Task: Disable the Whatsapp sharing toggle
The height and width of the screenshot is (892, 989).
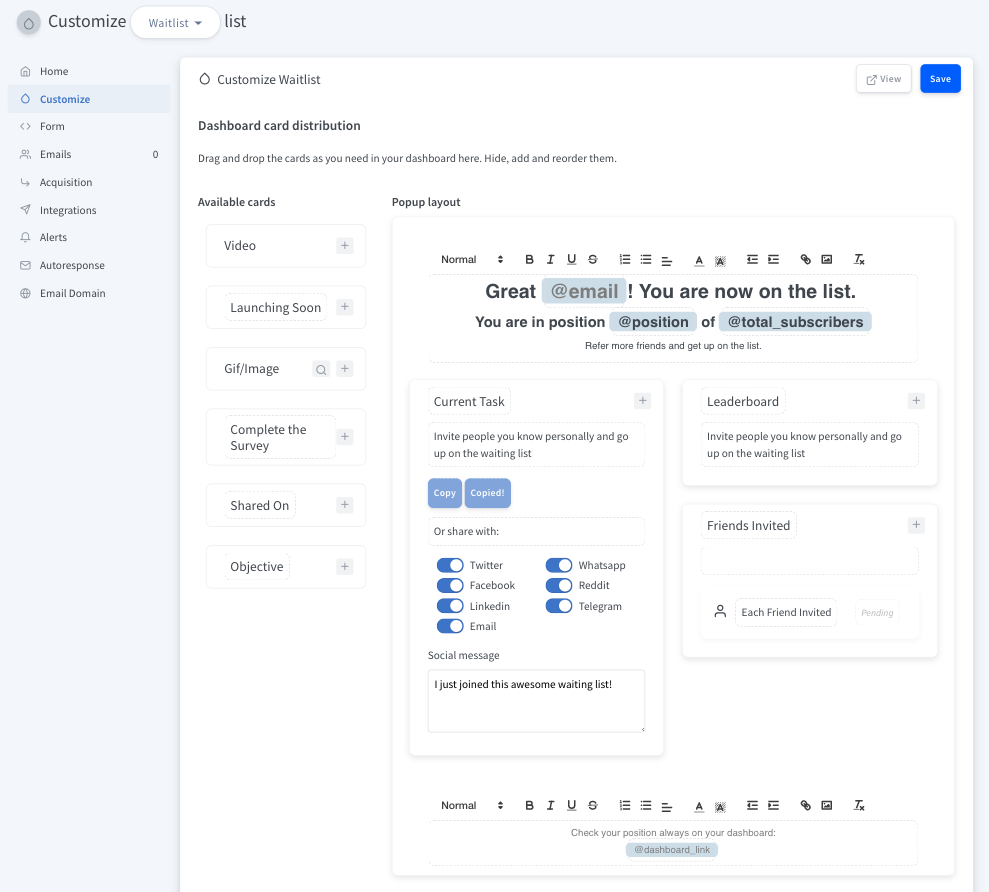Action: click(x=559, y=565)
